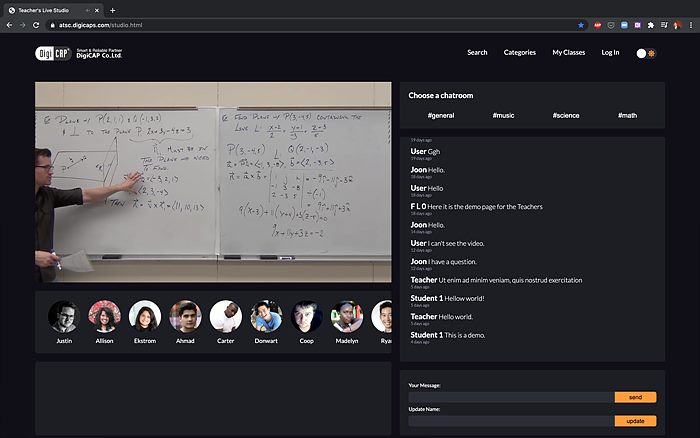Open the Categories menu
This screenshot has height=438, width=700.
click(x=520, y=52)
